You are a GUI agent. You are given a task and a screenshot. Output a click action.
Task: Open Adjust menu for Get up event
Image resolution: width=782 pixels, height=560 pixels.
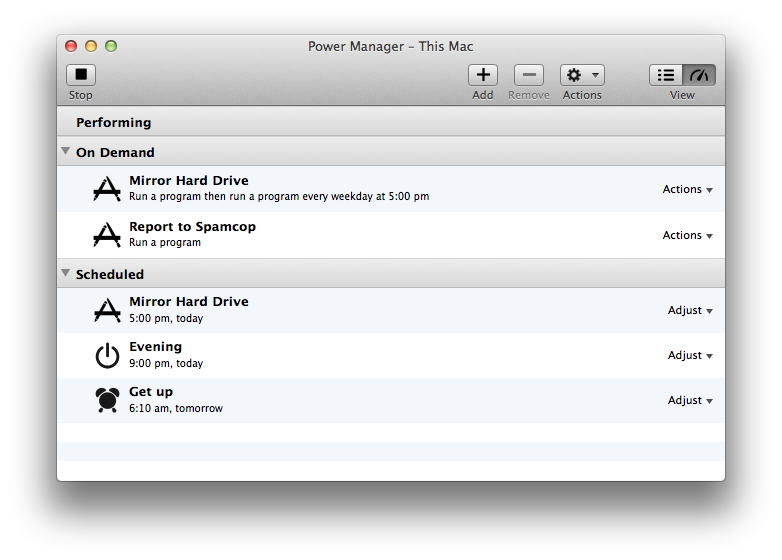click(x=690, y=400)
